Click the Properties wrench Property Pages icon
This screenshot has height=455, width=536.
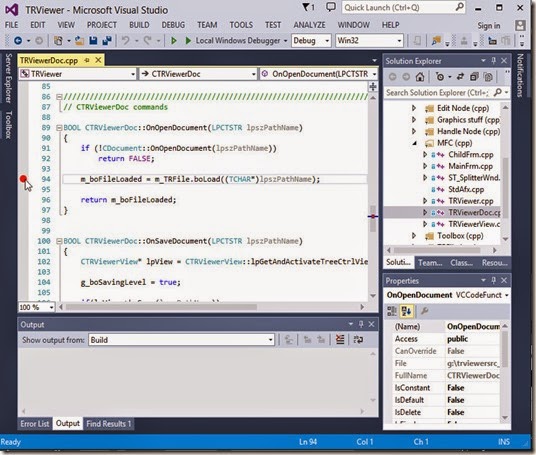(424, 311)
